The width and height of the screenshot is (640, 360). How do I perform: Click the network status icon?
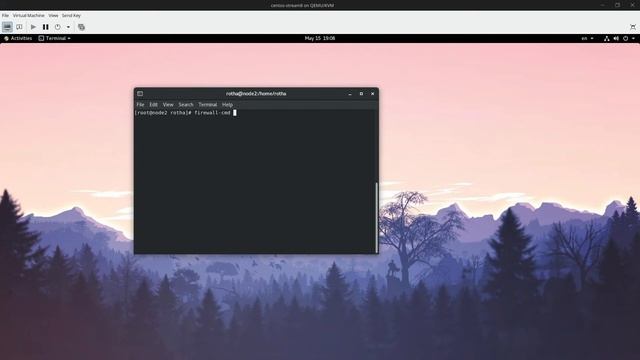click(x=607, y=38)
